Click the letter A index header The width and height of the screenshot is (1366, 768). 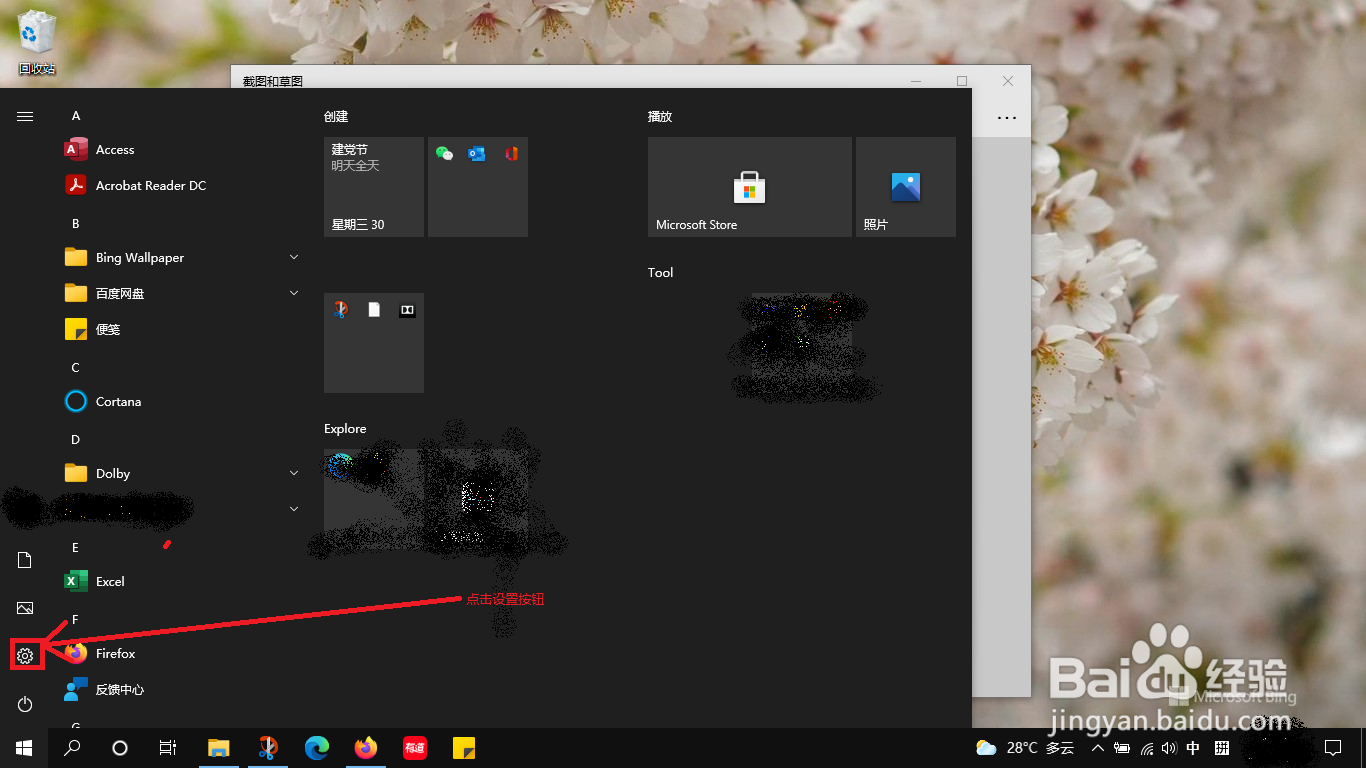[75, 116]
